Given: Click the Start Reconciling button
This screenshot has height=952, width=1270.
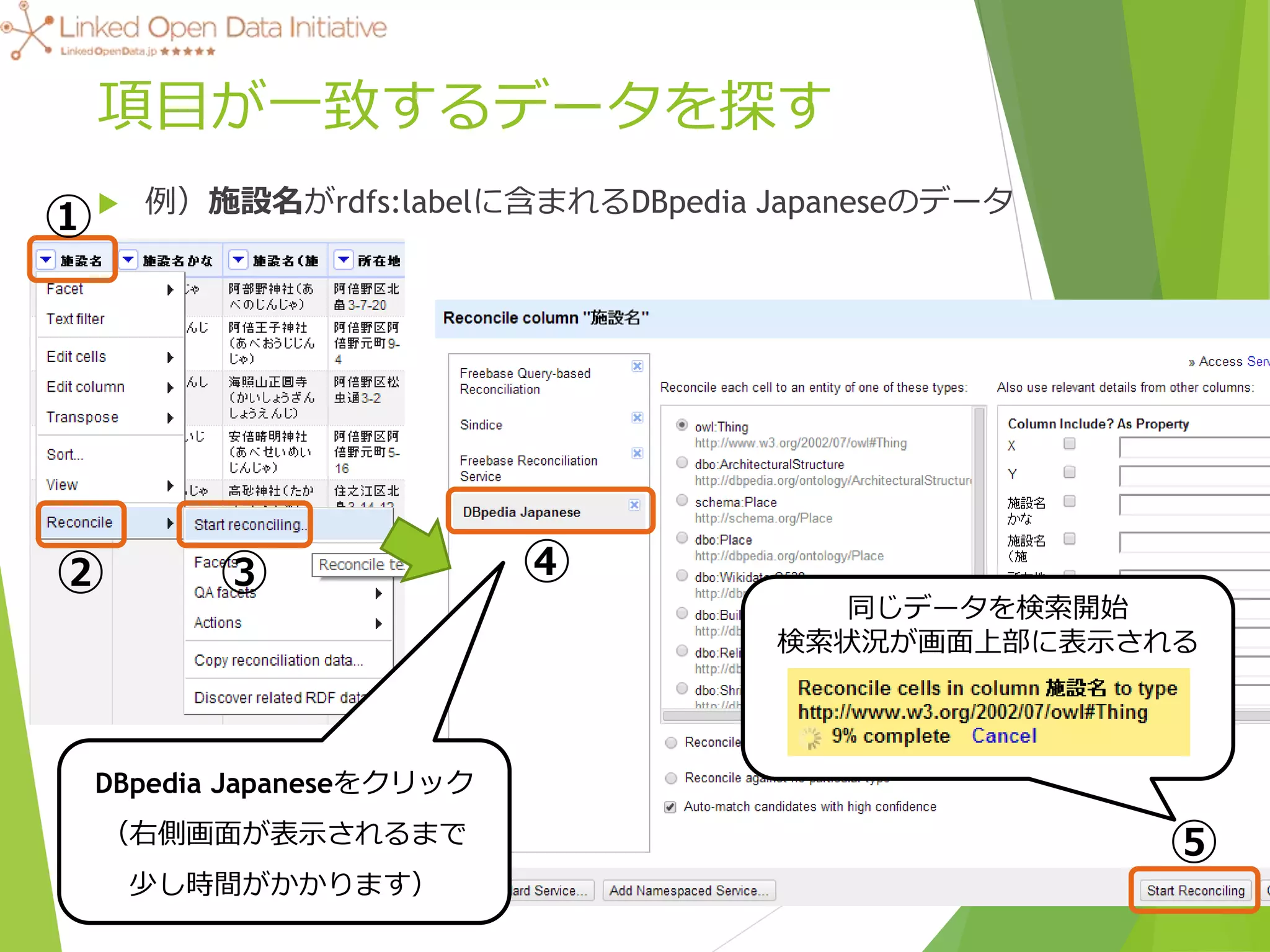Looking at the screenshot, I should pyautogui.click(x=1196, y=891).
